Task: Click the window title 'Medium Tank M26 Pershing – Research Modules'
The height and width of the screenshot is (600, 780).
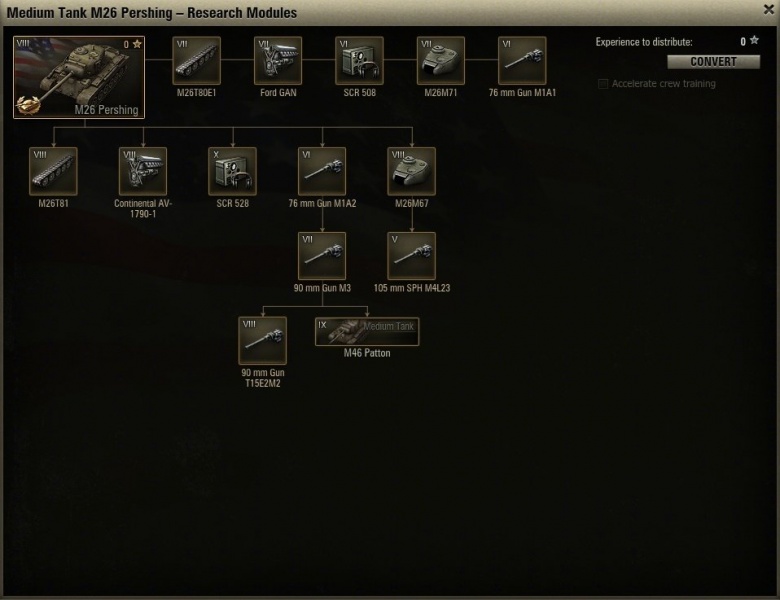Action: pos(152,12)
